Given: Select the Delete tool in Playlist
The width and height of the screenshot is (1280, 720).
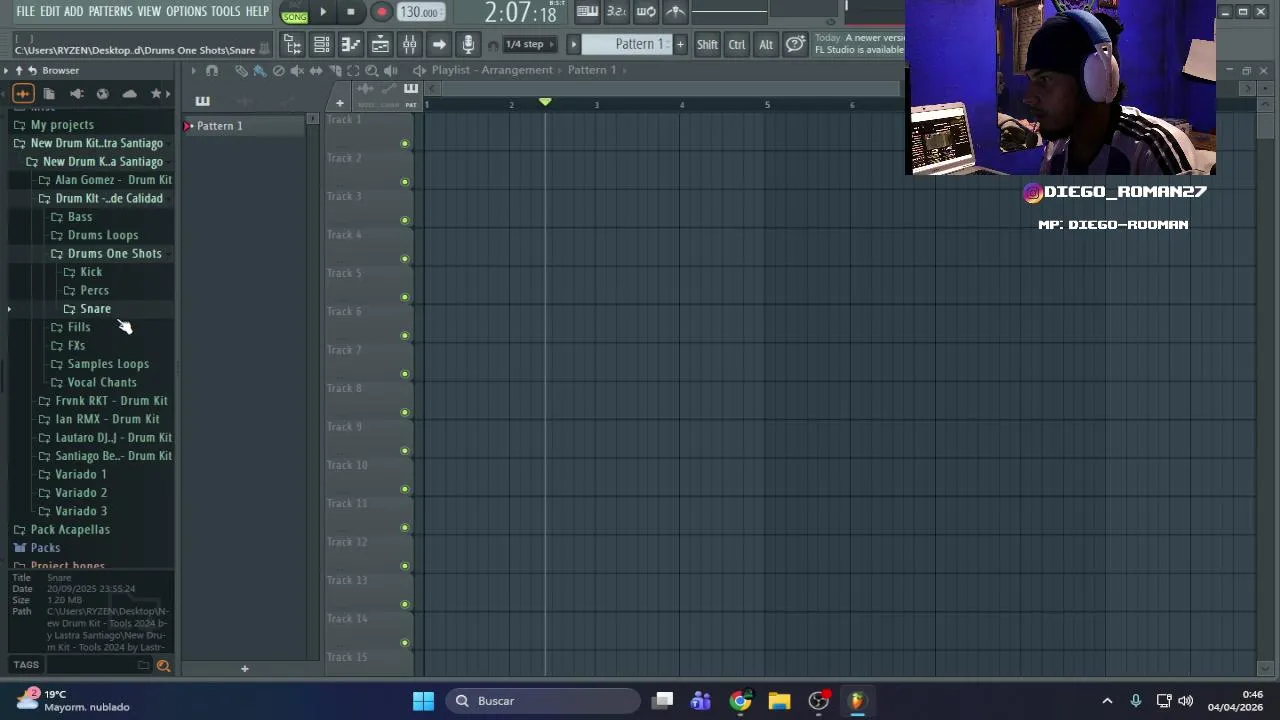Looking at the screenshot, I should 279,70.
